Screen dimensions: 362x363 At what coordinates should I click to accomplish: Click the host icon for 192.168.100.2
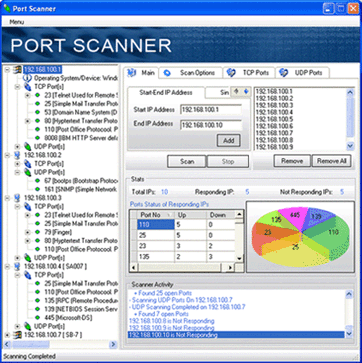click(17, 155)
